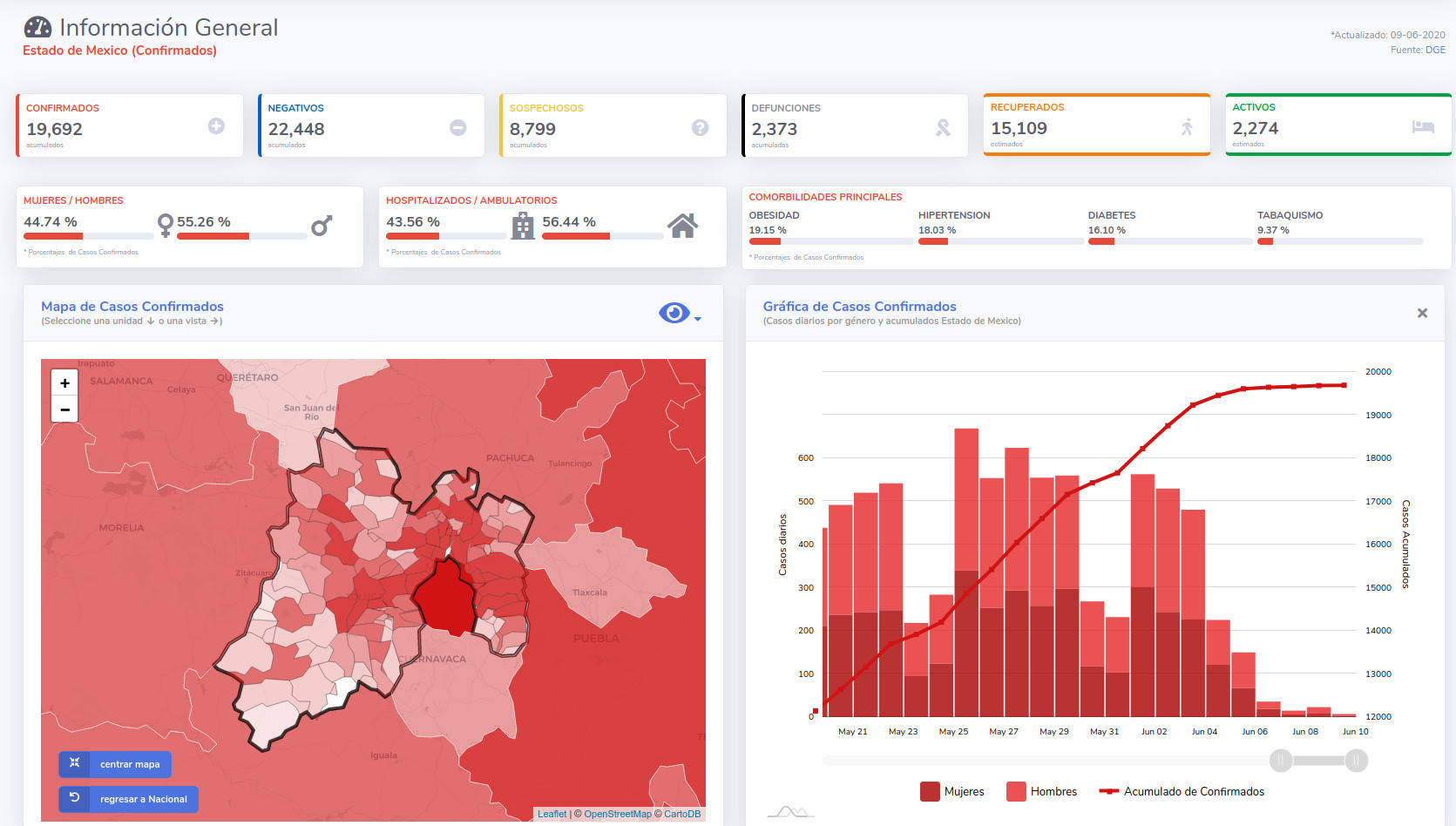
Task: Select the Recuperados 15,109 card
Action: [1097, 125]
